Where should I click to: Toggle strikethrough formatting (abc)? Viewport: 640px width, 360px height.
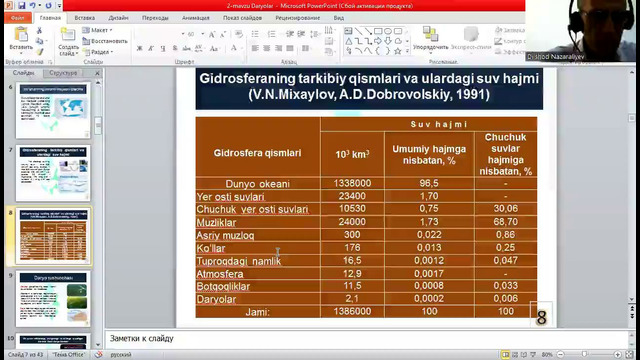click(x=187, y=49)
